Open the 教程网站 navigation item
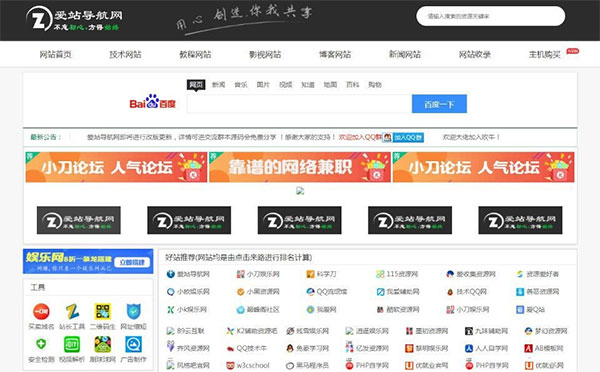This screenshot has width=600, height=372. pos(196,54)
